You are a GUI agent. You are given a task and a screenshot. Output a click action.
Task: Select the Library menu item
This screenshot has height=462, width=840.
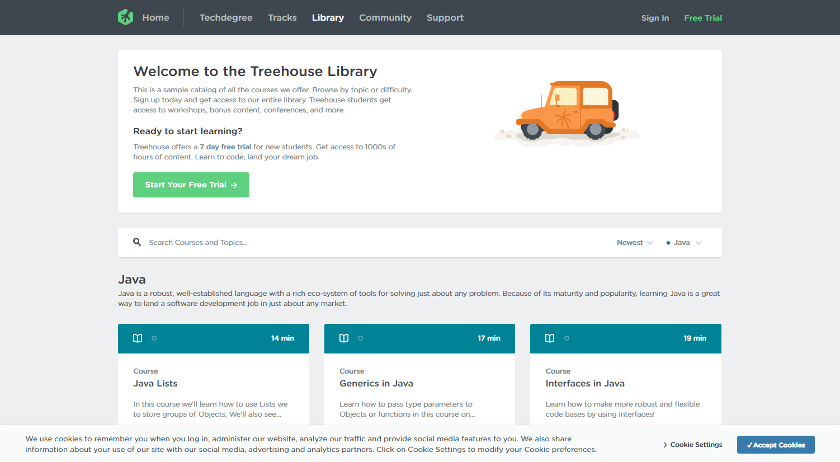point(328,18)
